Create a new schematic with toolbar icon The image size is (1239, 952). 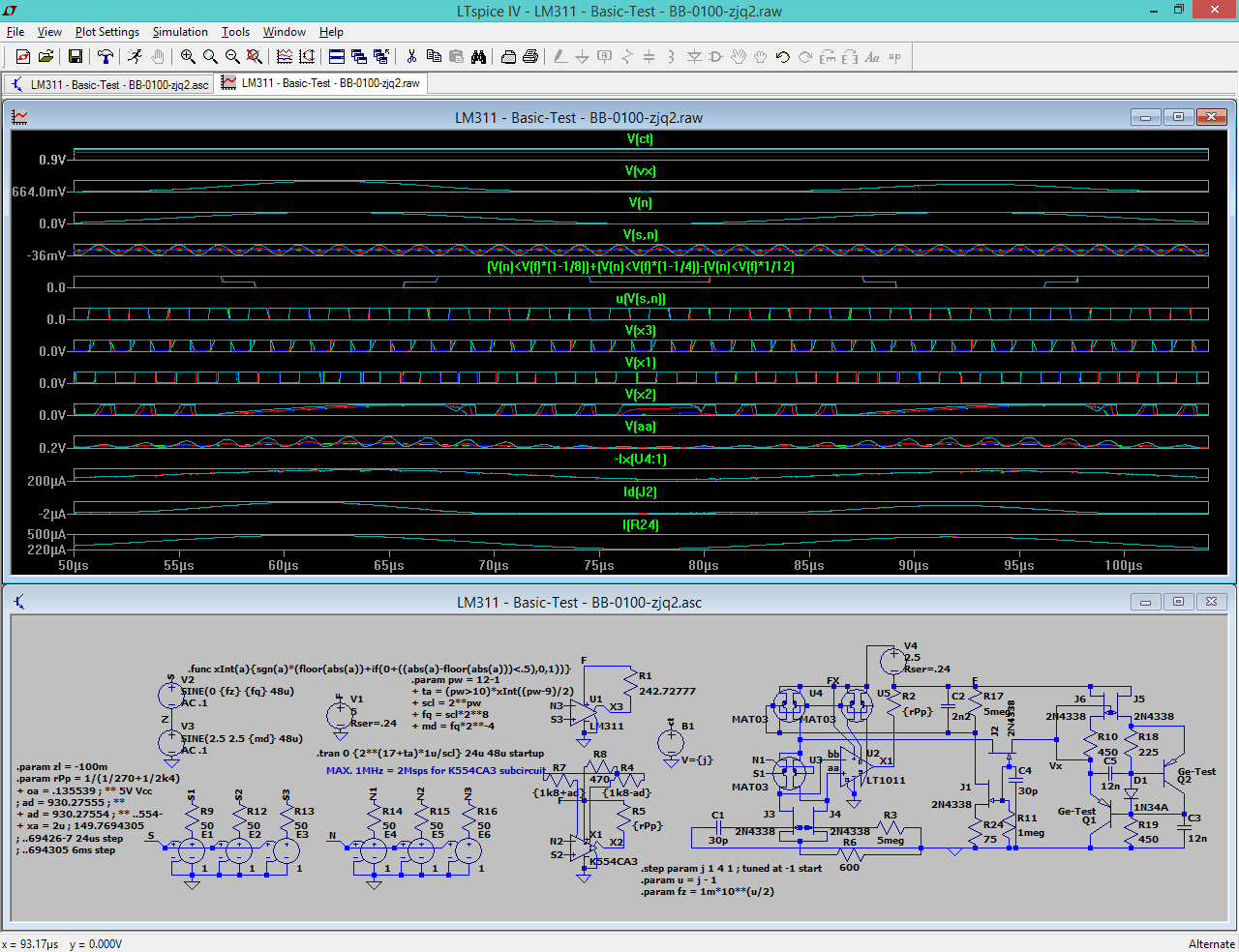[23, 57]
